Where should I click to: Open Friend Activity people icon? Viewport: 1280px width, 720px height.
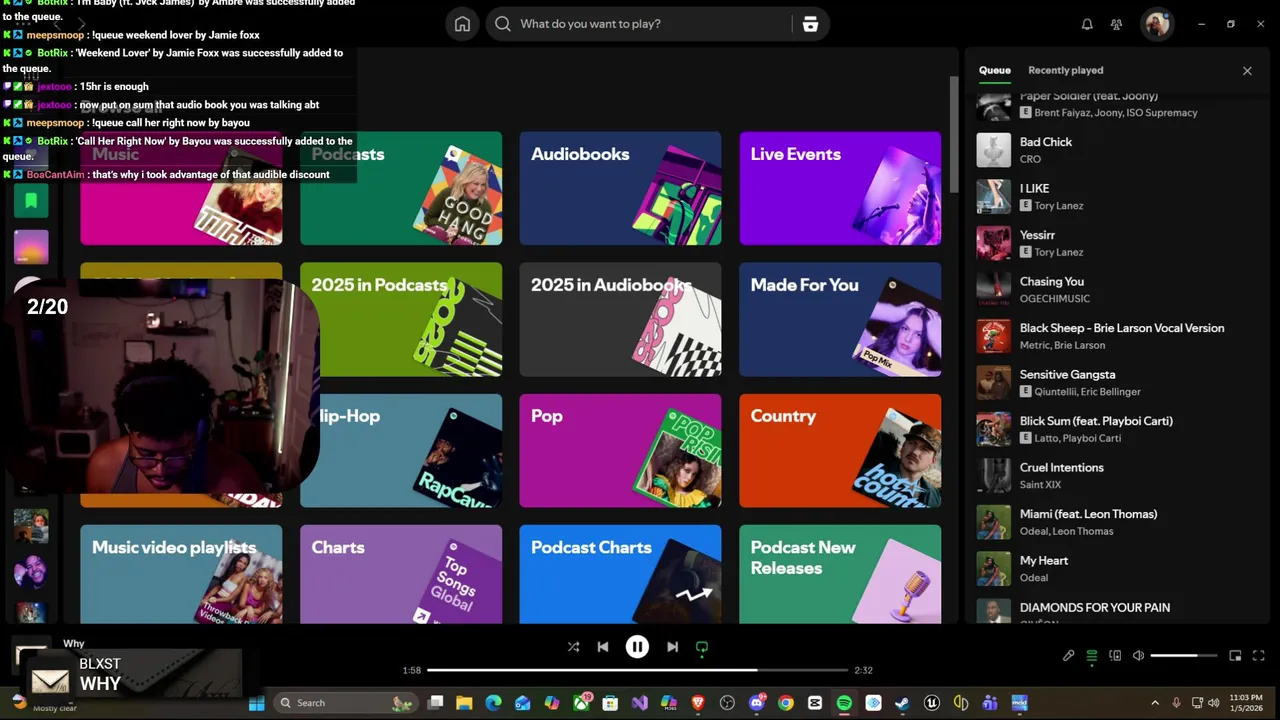(x=1117, y=24)
